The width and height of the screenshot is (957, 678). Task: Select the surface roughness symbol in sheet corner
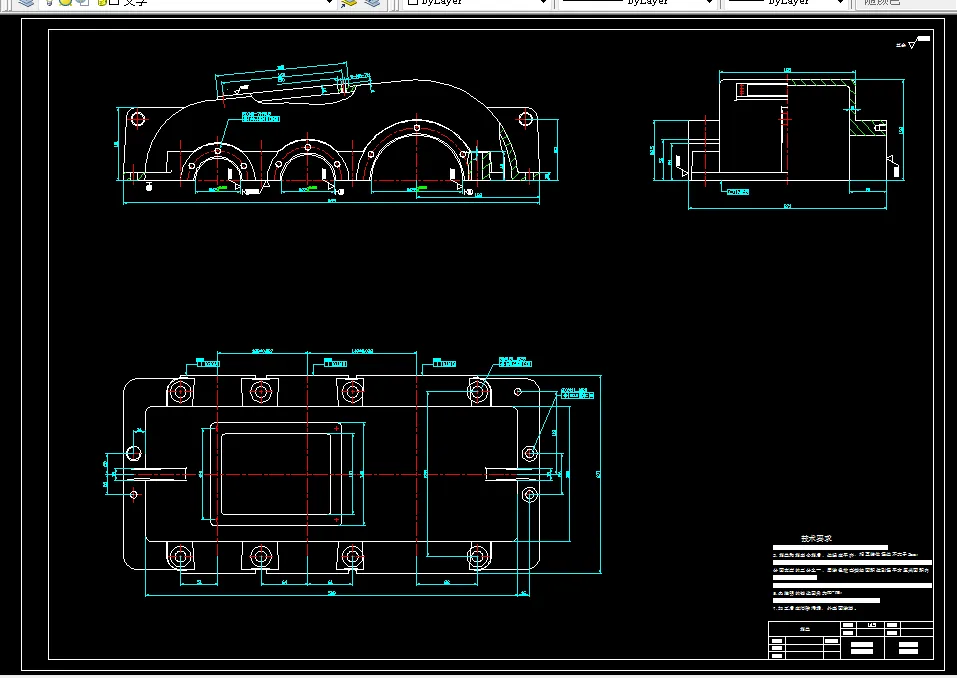[913, 43]
